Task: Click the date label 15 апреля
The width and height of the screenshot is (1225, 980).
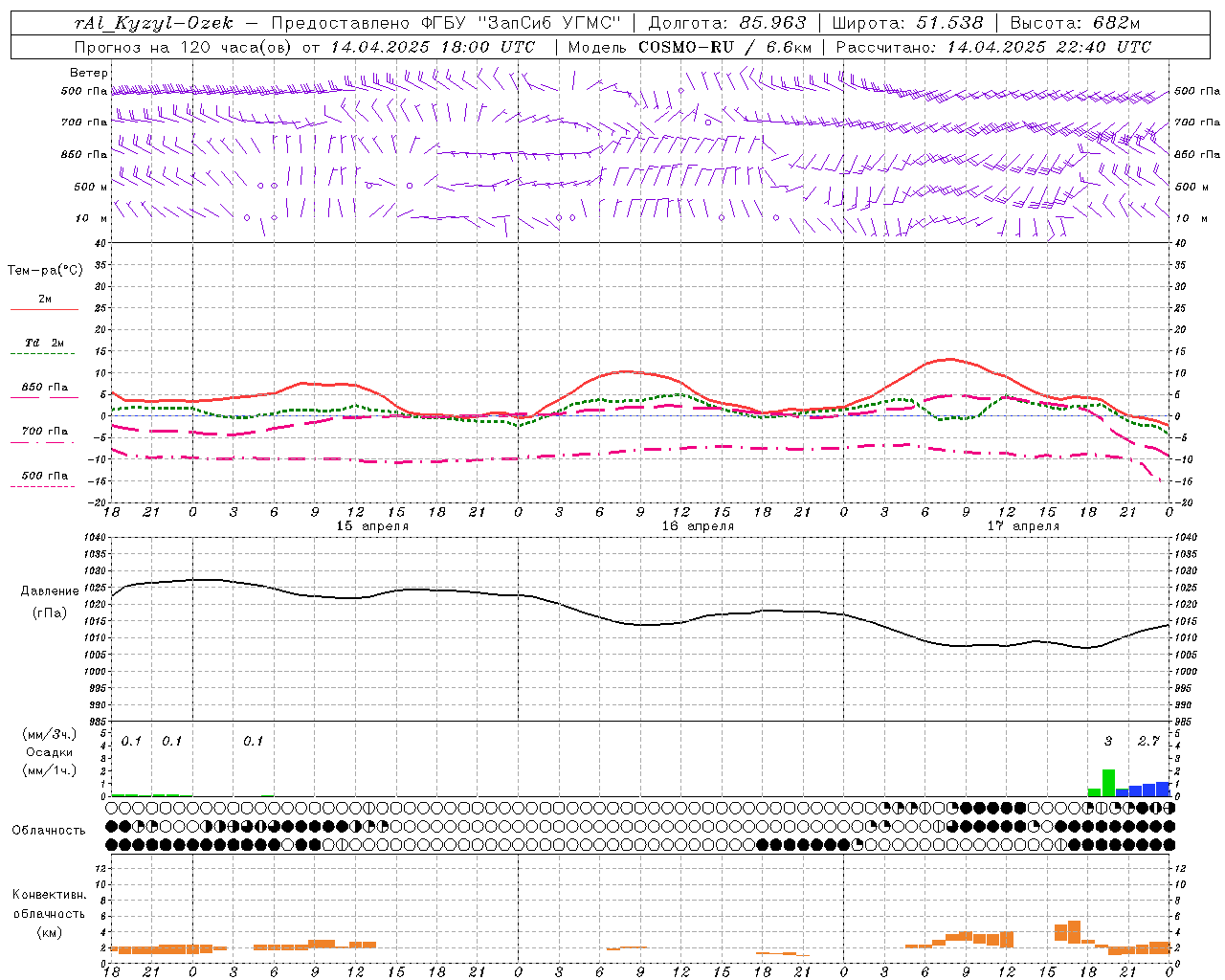Action: 372,526
